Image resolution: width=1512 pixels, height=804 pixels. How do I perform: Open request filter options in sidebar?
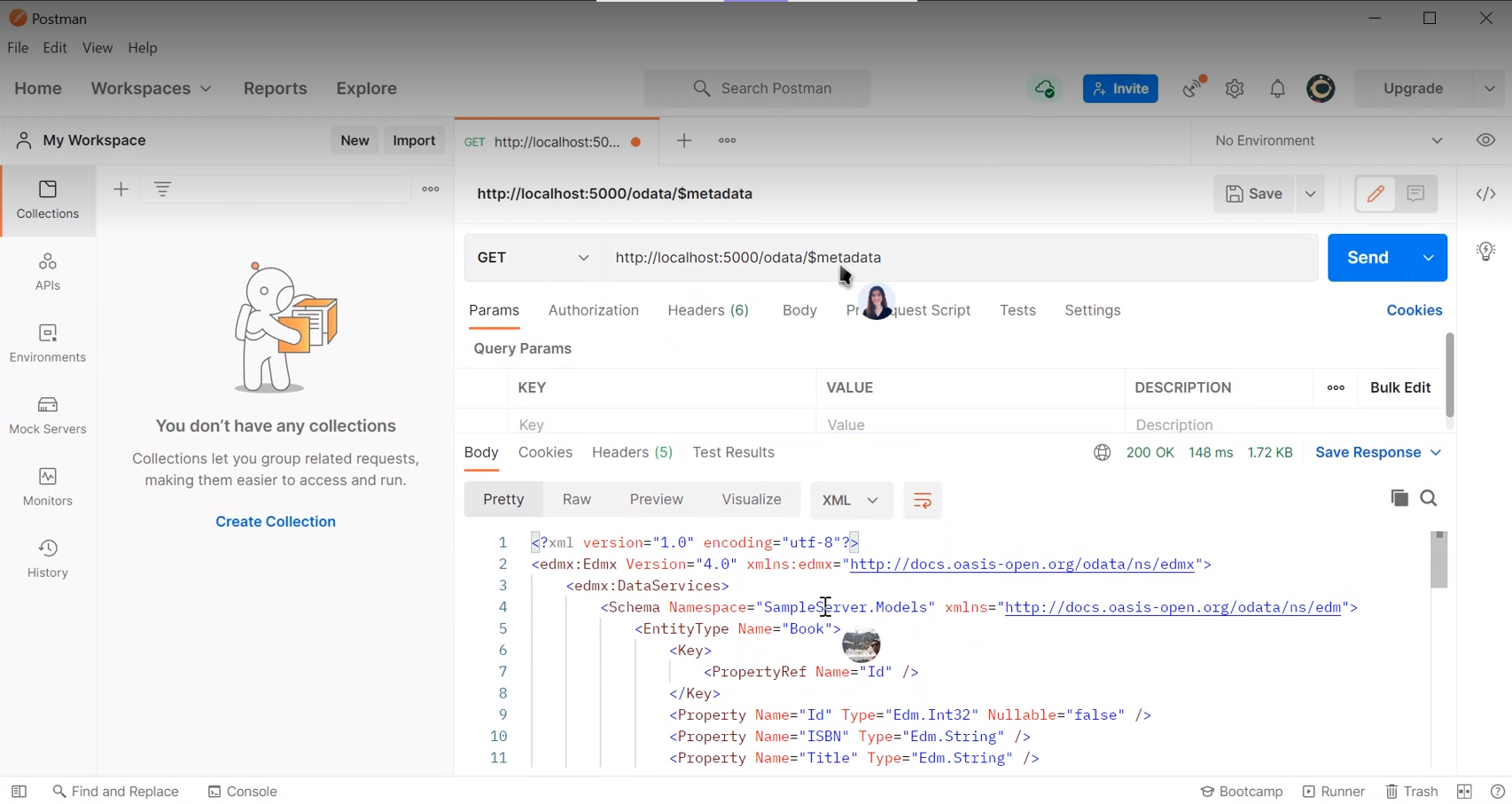(162, 189)
